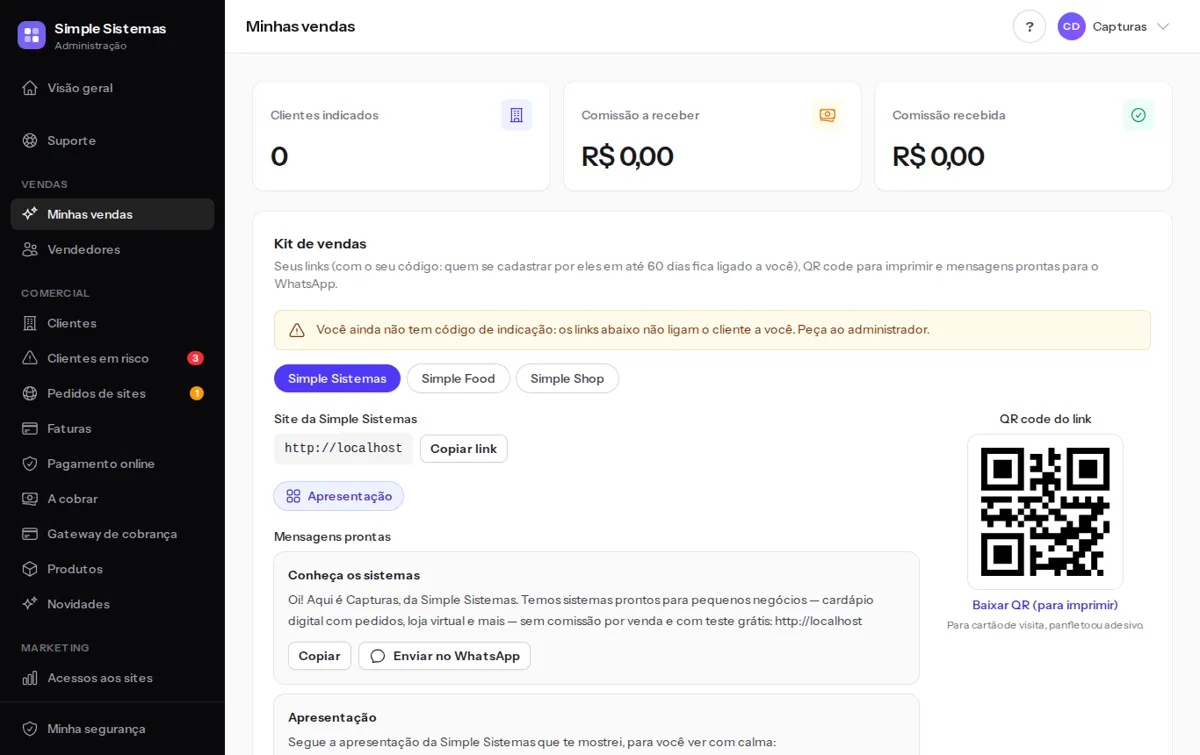The width and height of the screenshot is (1200, 755).
Task: Click the Clientes em risco warning icon
Action: click(x=30, y=358)
